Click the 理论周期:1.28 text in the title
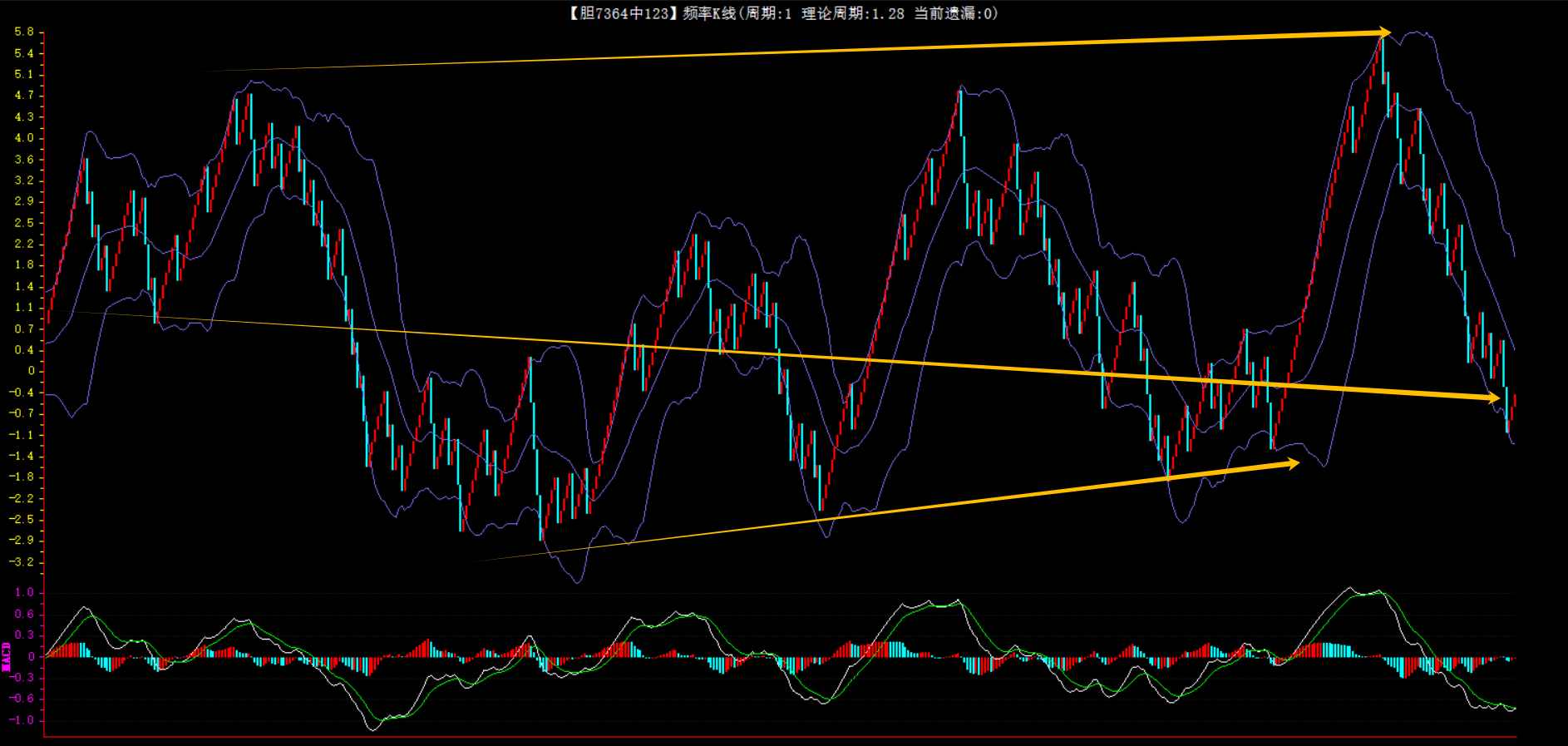This screenshot has width=1568, height=746. (852, 13)
